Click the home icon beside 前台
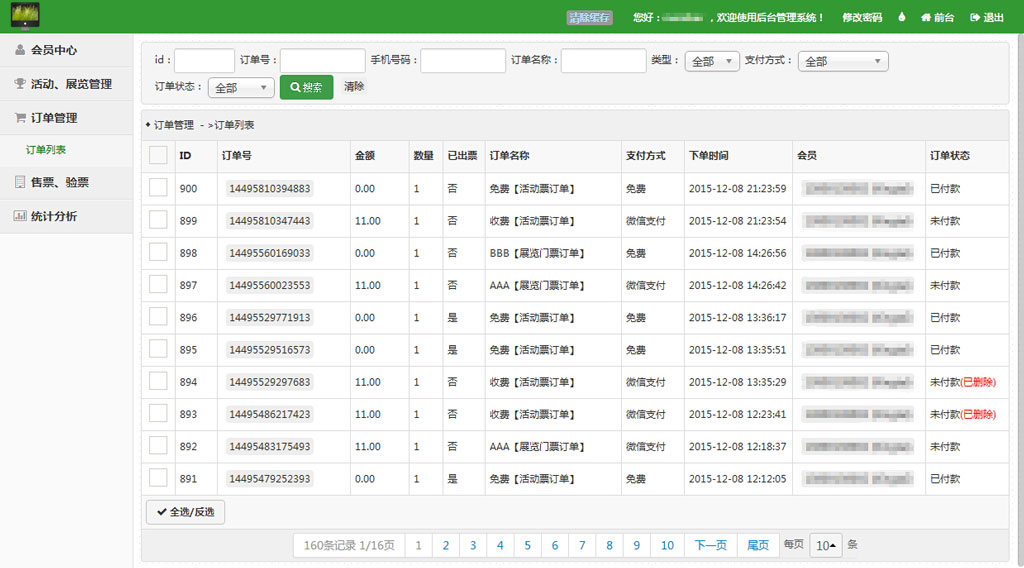This screenshot has width=1024, height=568. 926,17
